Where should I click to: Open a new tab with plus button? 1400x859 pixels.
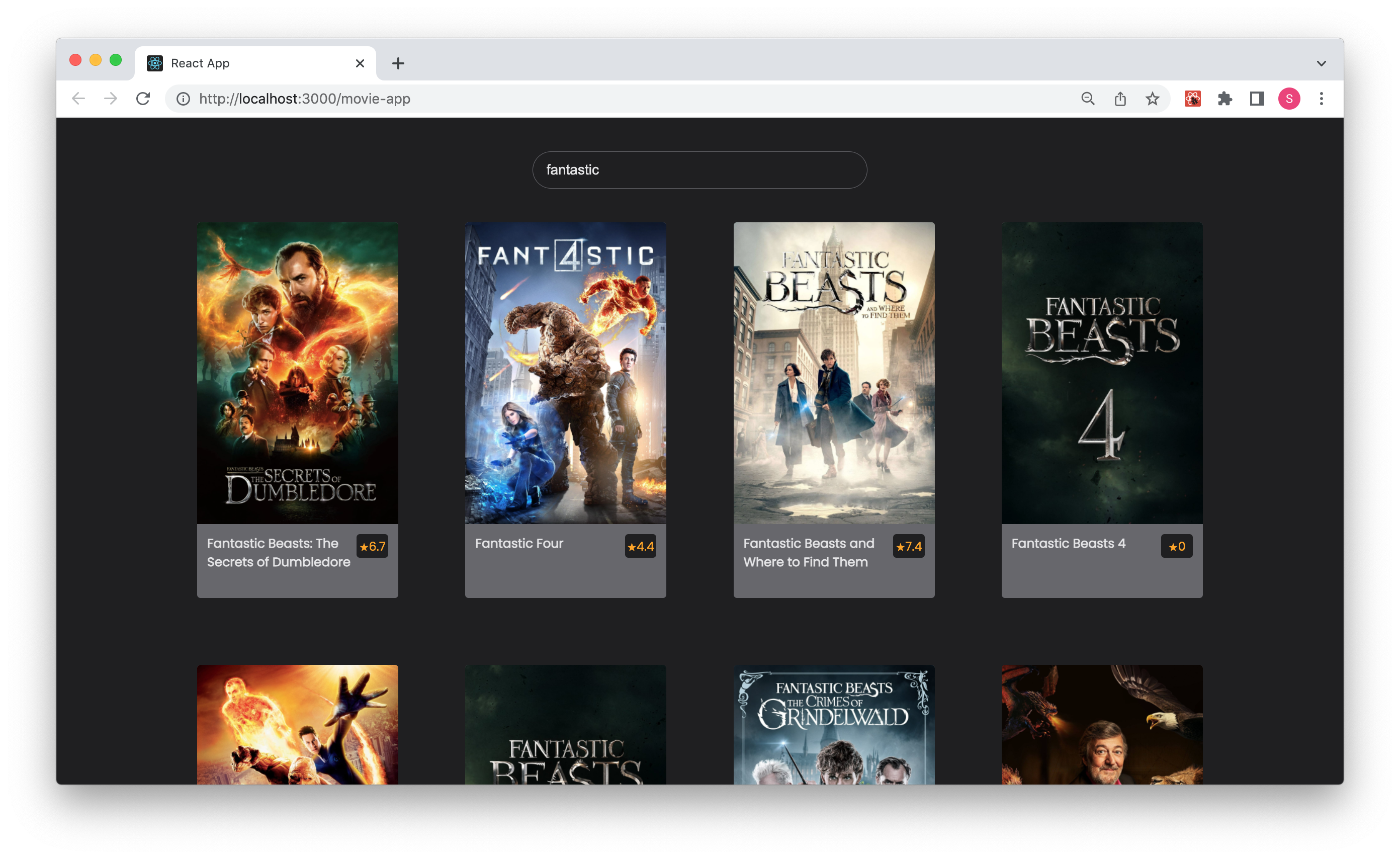coord(398,63)
